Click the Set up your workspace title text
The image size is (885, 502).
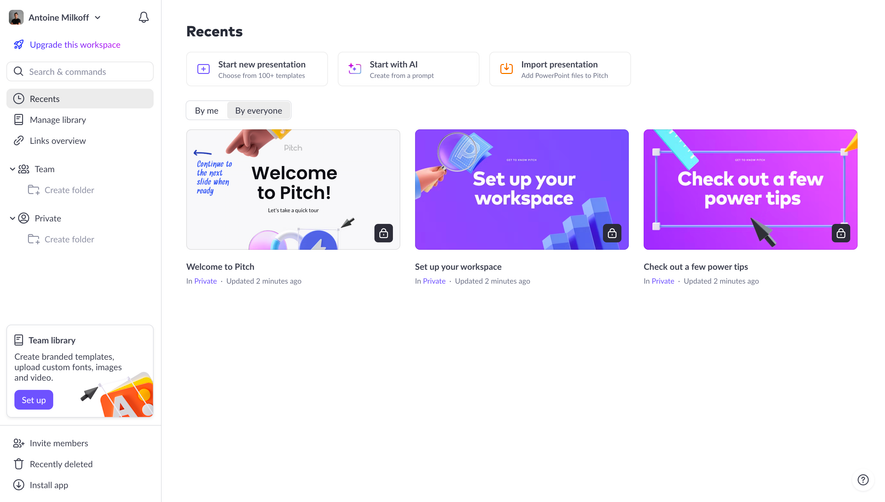[458, 267]
